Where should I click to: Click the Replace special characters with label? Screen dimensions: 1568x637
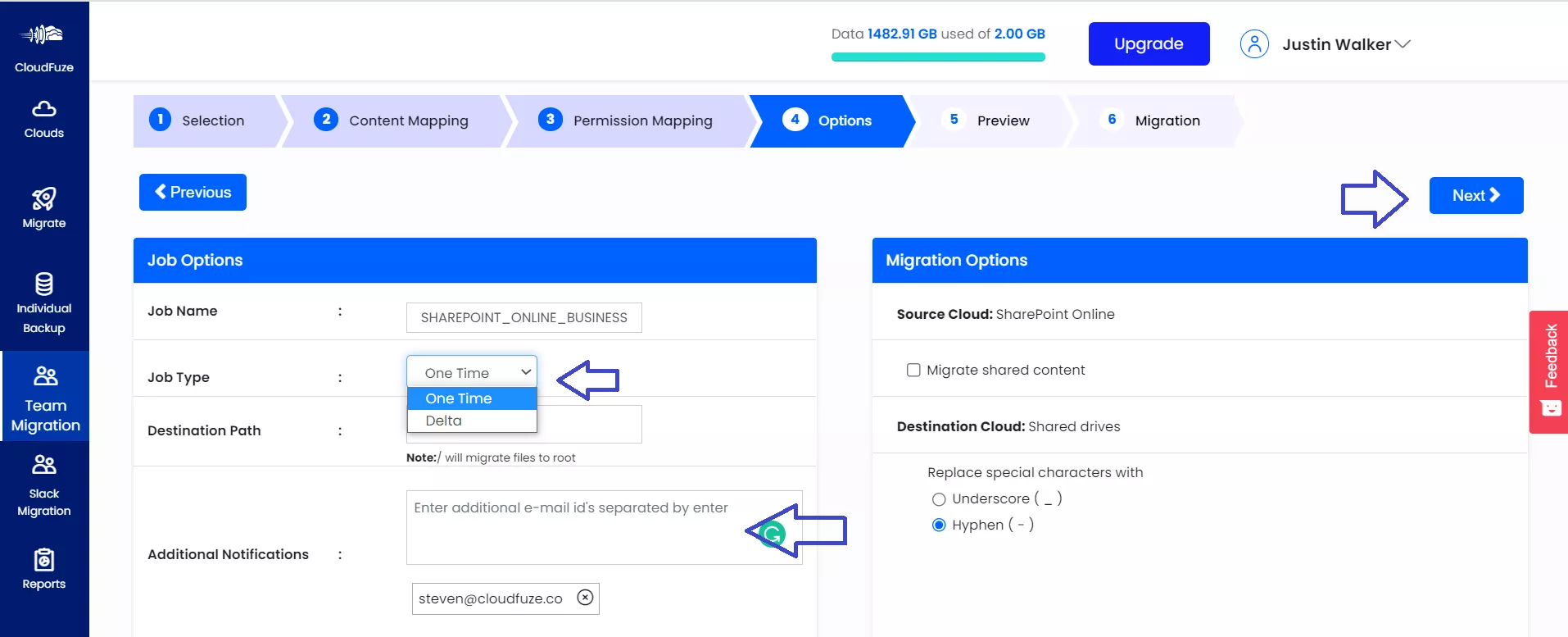coord(1035,472)
